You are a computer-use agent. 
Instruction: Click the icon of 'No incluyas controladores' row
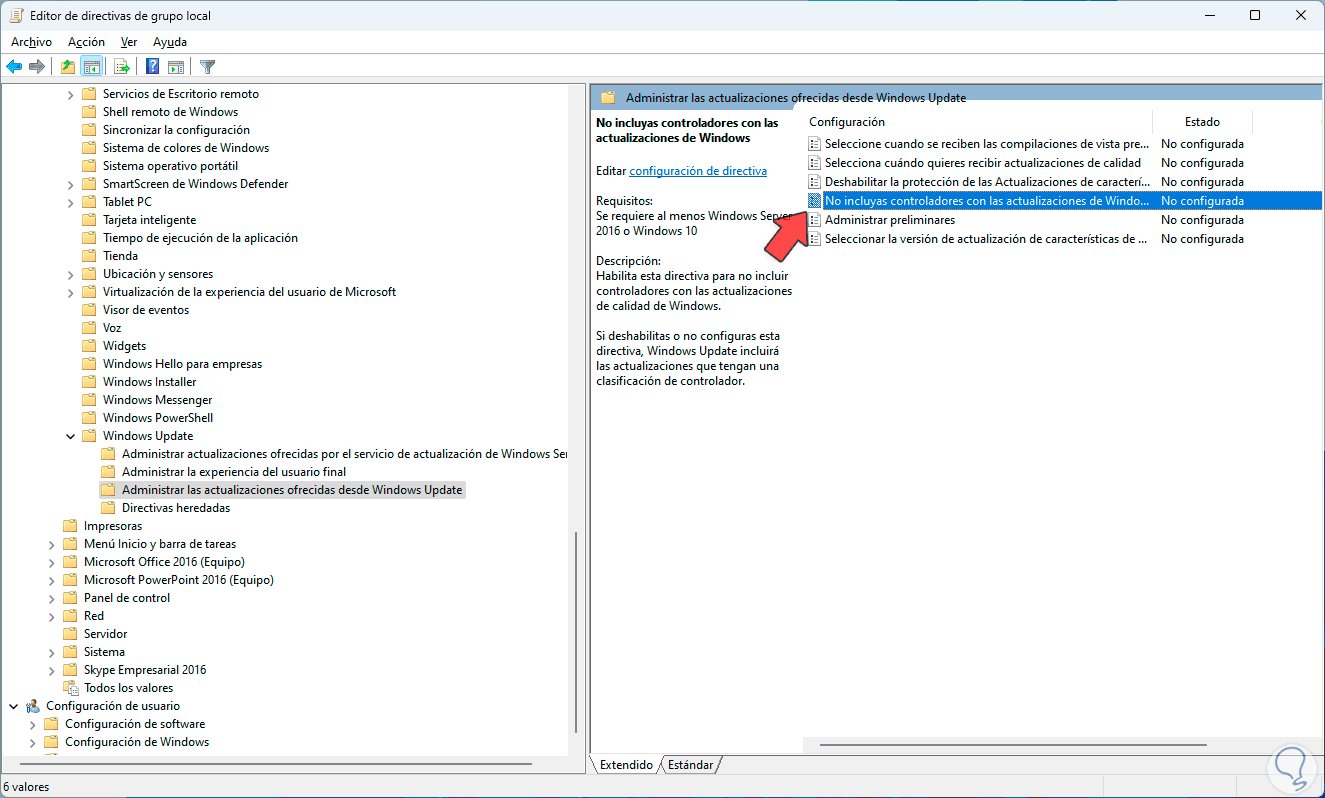(814, 201)
